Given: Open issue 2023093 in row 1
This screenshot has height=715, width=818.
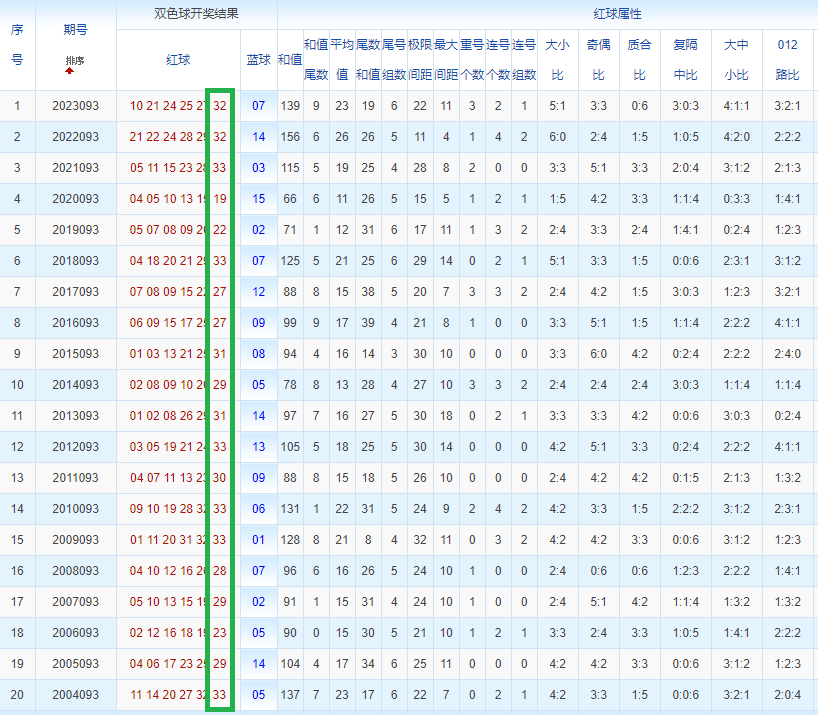Looking at the screenshot, I should pos(76,106).
